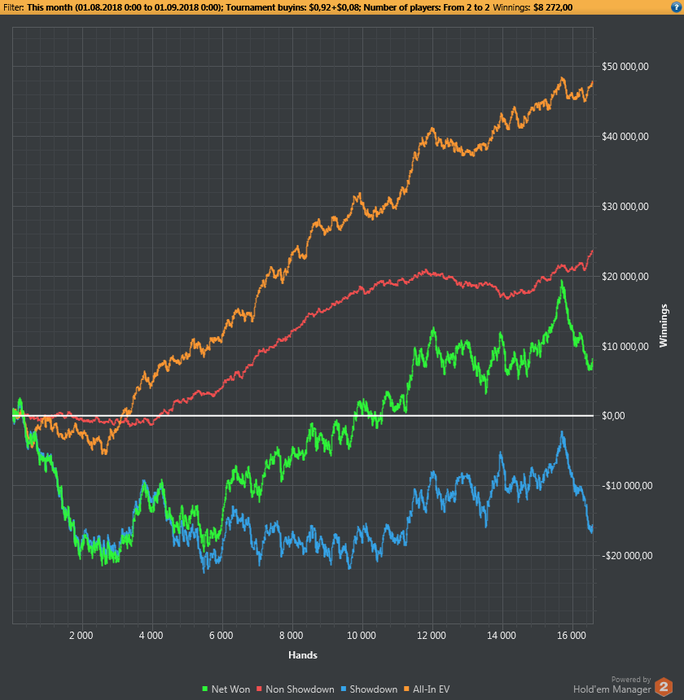Click the $50 000,00 axis label
684x700 pixels.
tap(625, 67)
